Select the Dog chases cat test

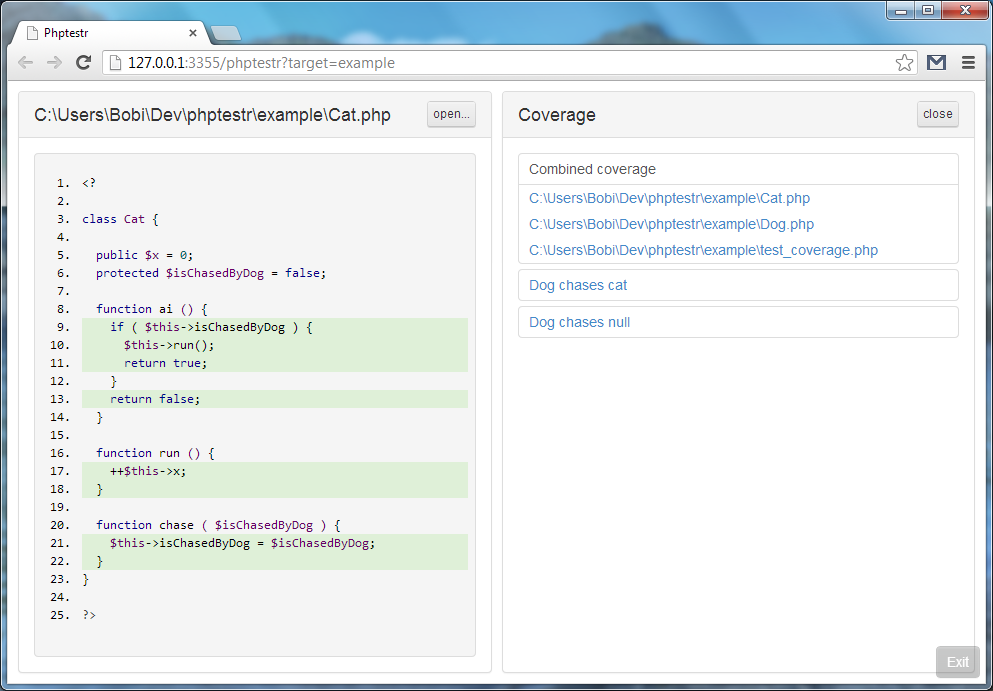(x=578, y=285)
